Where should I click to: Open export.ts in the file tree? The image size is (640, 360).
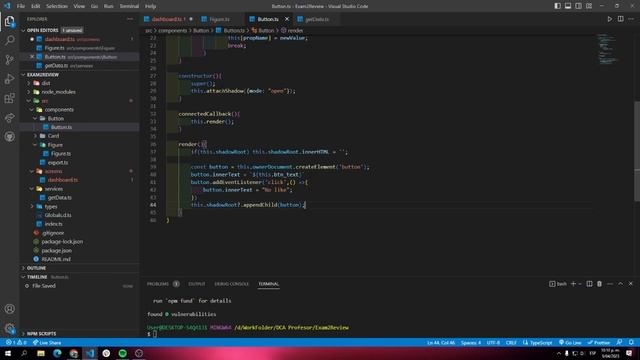(58, 162)
